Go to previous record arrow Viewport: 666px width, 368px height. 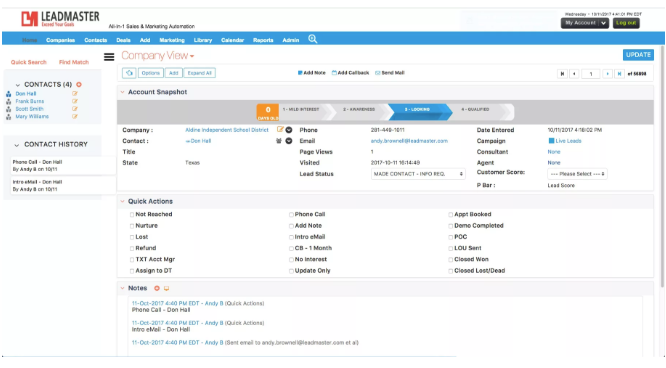click(x=574, y=74)
